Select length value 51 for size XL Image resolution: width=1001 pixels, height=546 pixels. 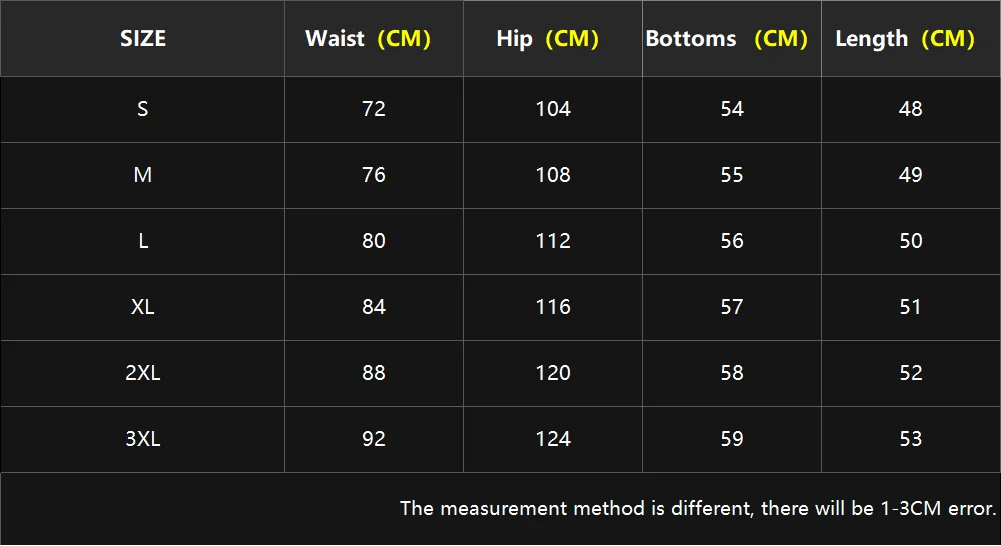click(910, 307)
